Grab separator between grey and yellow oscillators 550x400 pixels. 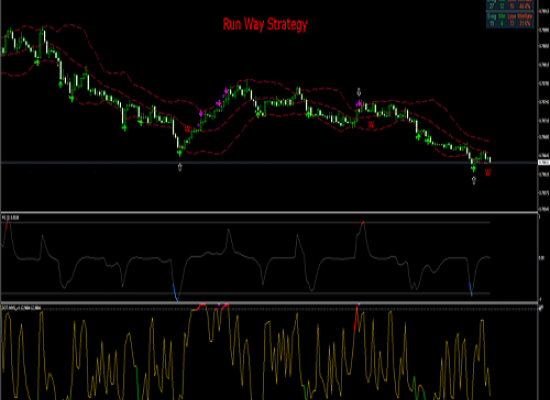coord(269,303)
